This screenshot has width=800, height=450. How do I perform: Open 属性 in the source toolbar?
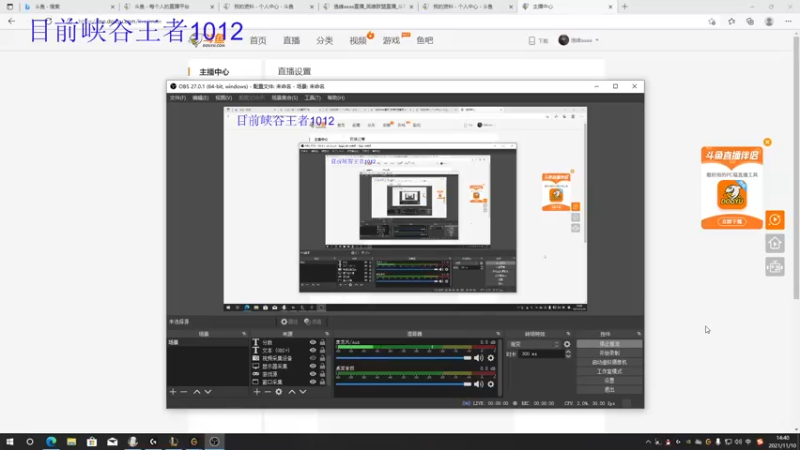pyautogui.click(x=289, y=322)
